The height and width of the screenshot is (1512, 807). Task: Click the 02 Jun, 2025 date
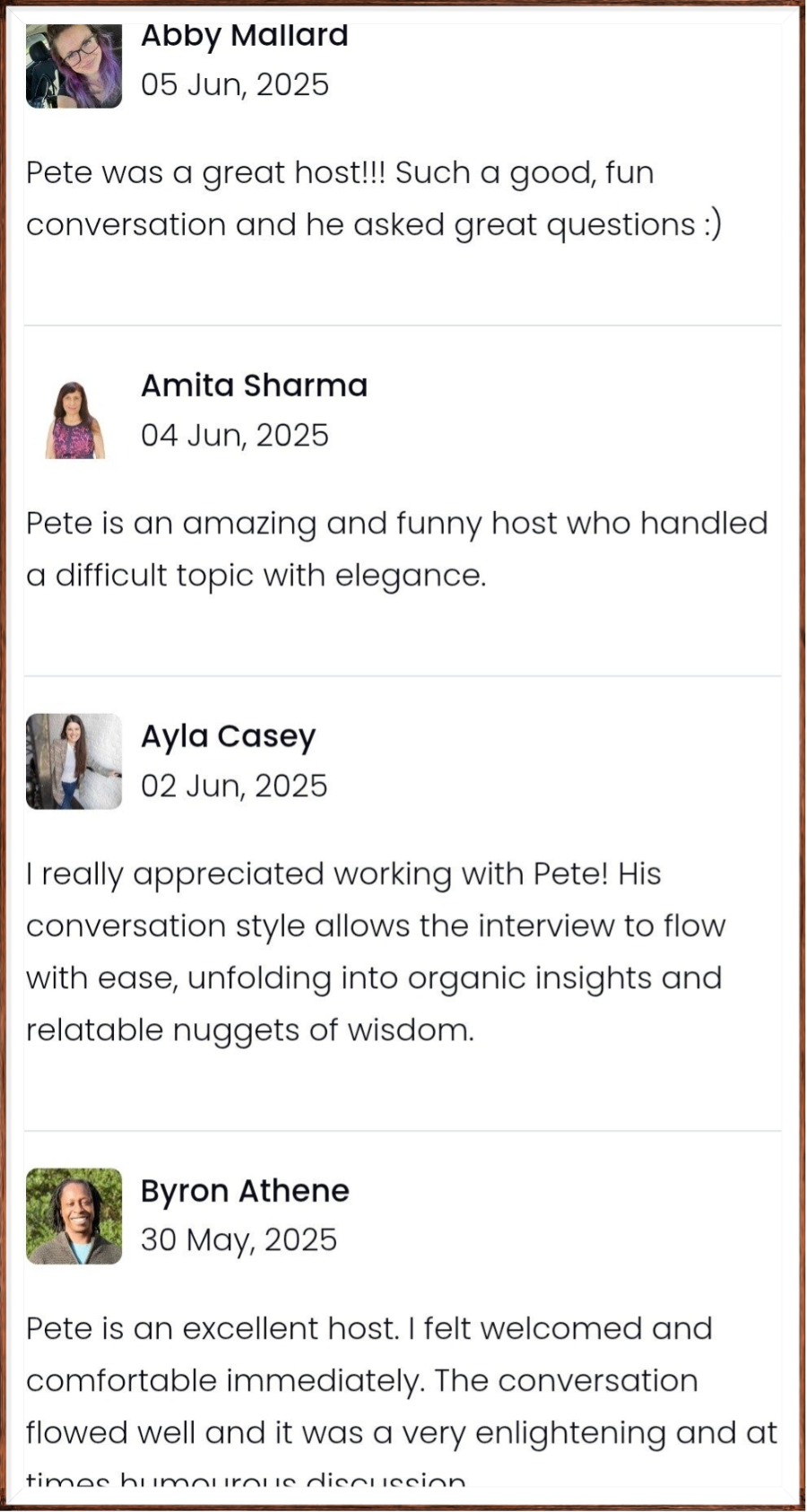(234, 786)
